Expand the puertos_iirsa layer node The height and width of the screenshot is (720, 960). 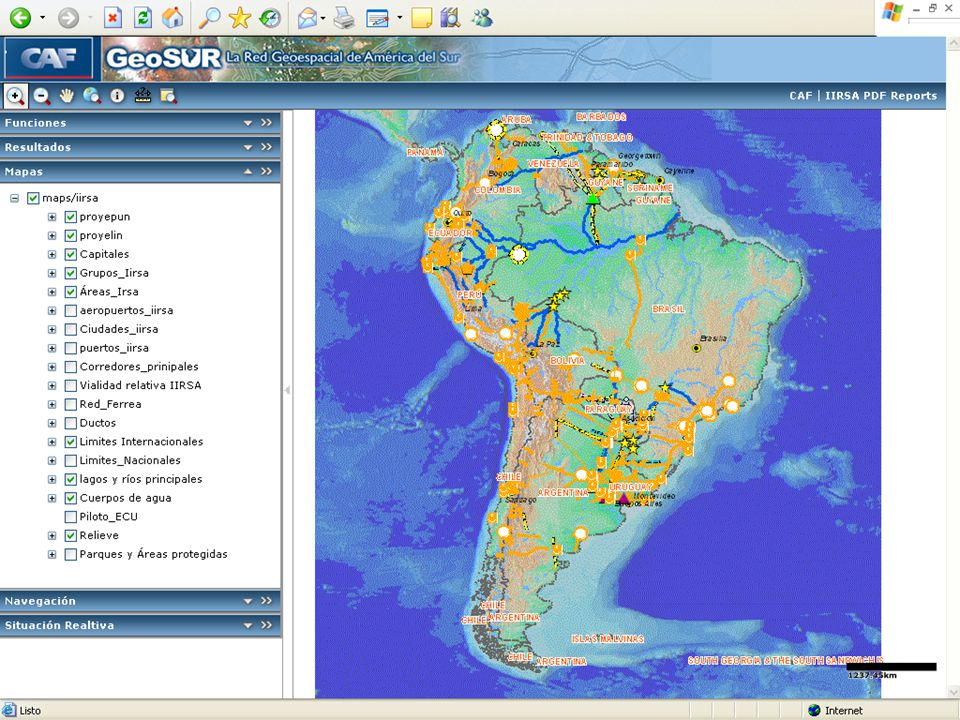(x=52, y=348)
